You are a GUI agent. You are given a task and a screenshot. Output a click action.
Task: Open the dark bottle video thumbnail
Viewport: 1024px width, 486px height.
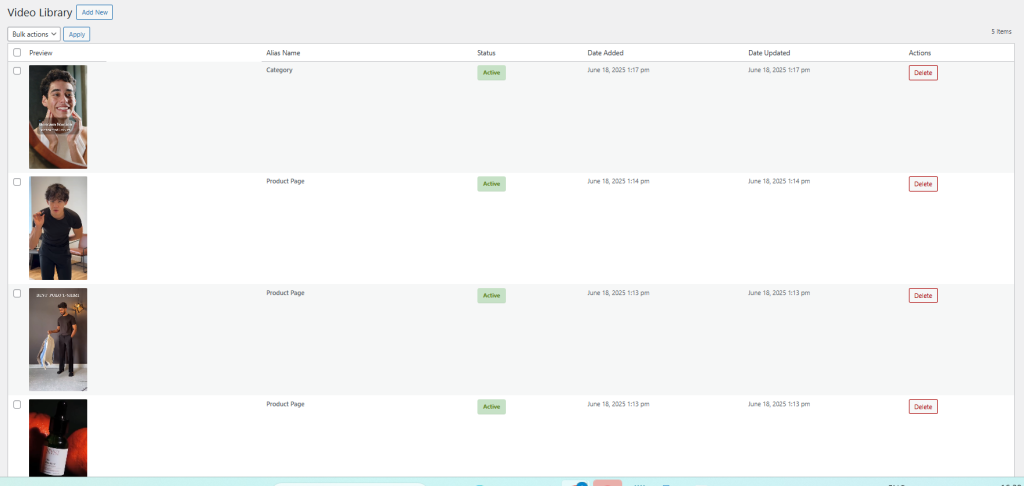(58, 438)
